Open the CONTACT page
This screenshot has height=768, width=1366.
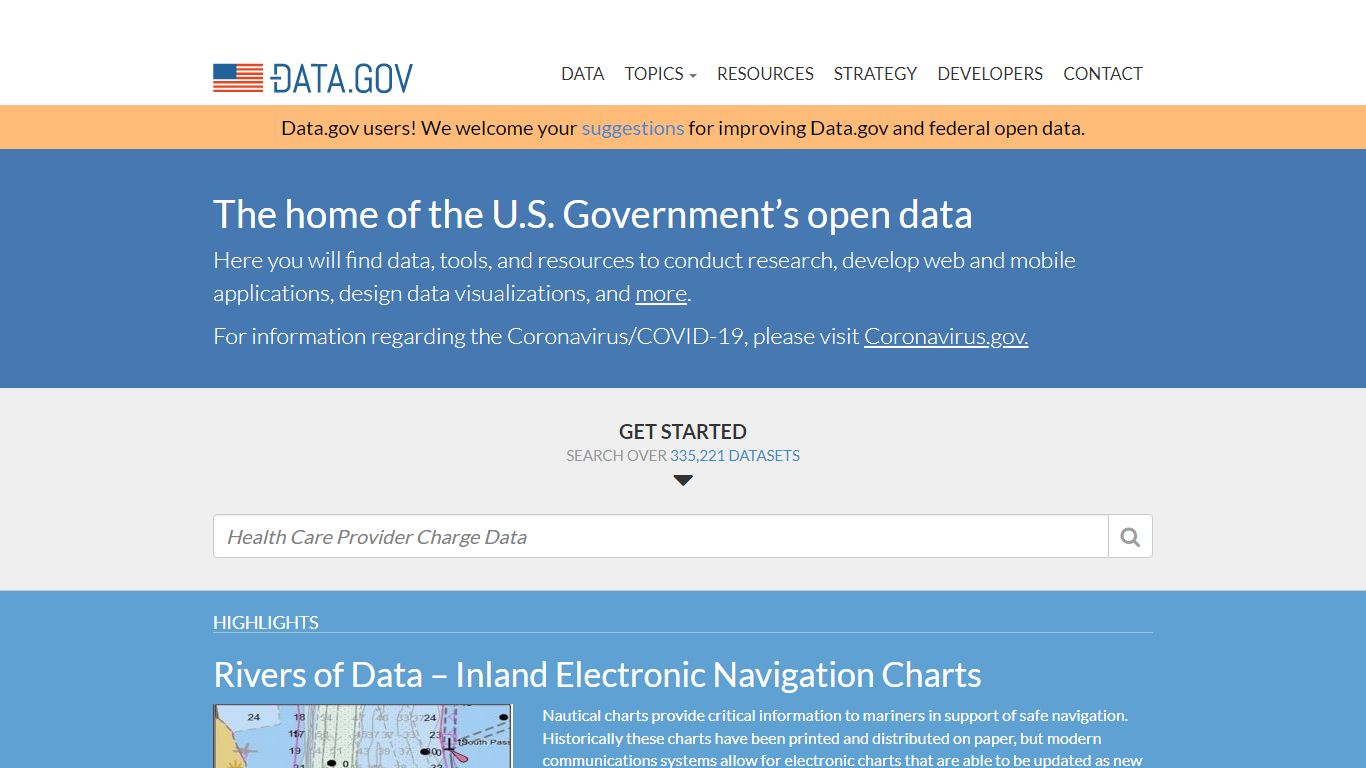pyautogui.click(x=1102, y=74)
